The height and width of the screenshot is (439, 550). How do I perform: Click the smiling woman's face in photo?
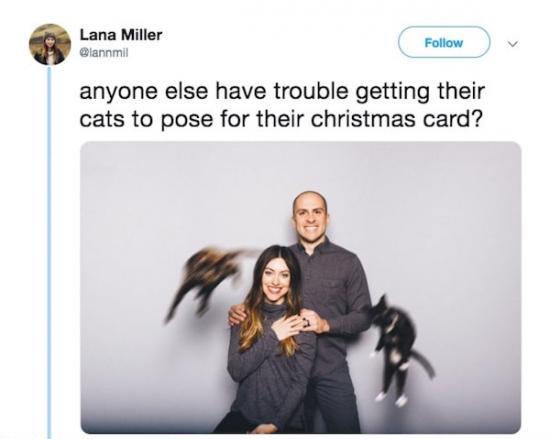[x=276, y=277]
